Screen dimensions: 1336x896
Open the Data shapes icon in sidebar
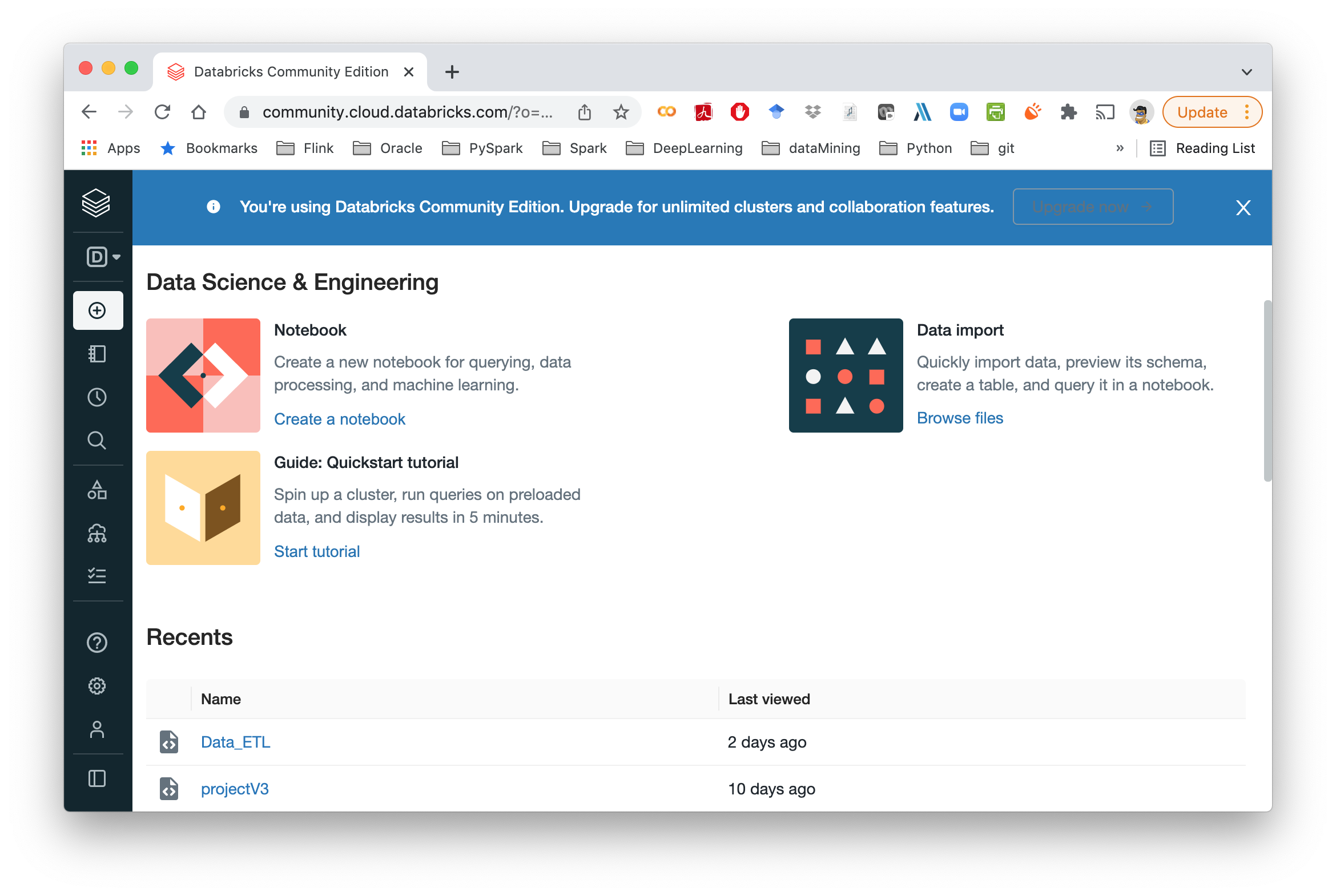[x=97, y=490]
